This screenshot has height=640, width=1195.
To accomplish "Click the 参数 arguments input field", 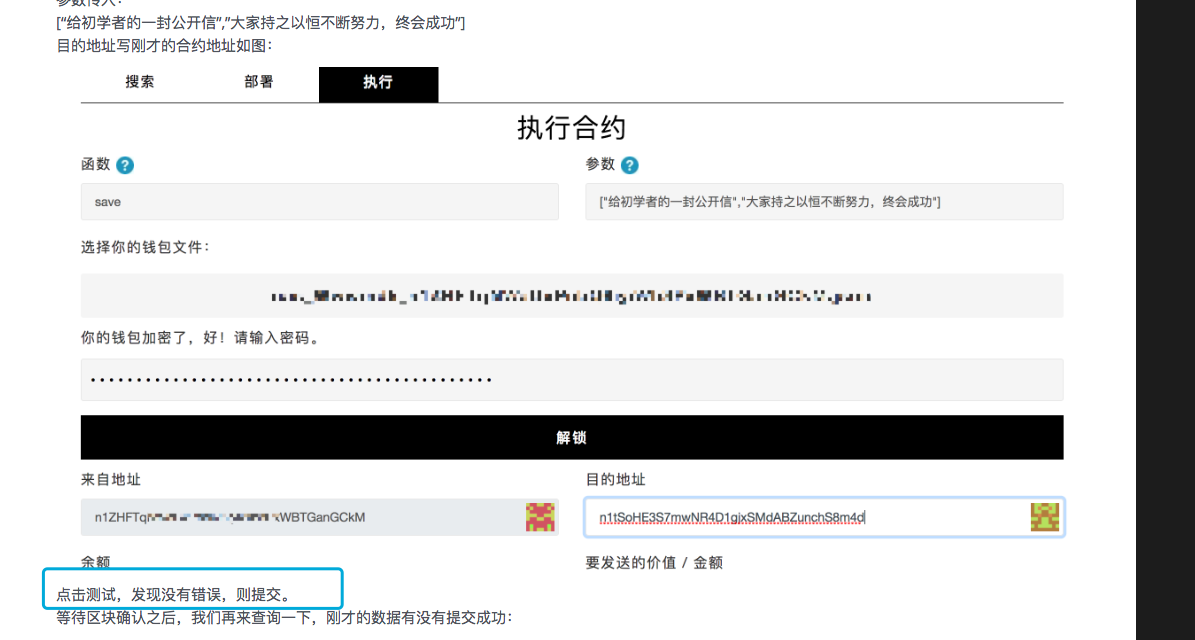I will click(824, 202).
